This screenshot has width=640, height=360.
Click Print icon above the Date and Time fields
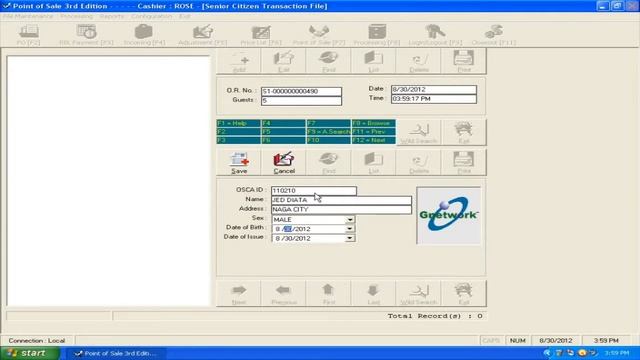(464, 61)
